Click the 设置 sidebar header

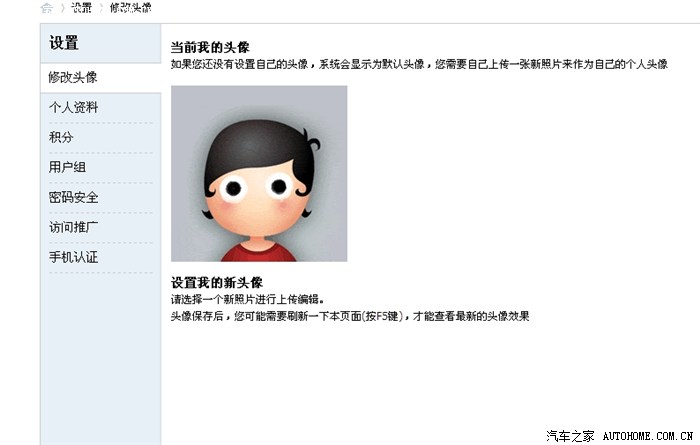point(64,43)
